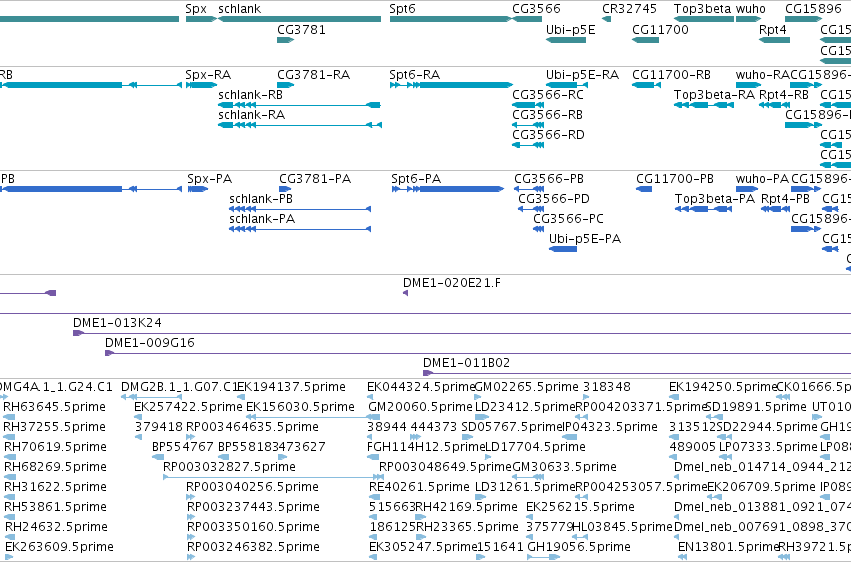The height and width of the screenshot is (562, 851).
Task: Select the CG11700-PB protein feature
Action: pyautogui.click(x=644, y=189)
